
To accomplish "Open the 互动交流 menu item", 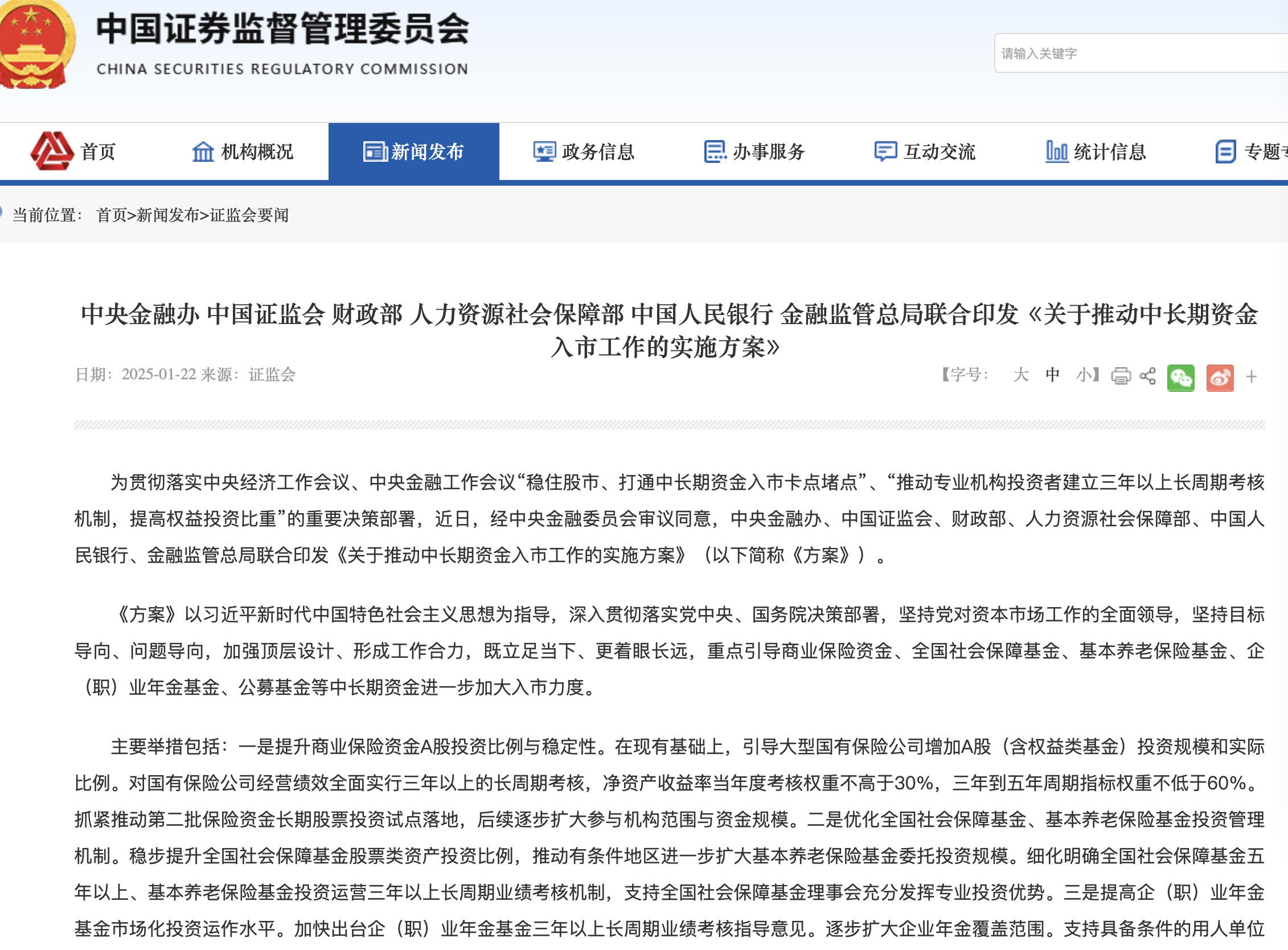I will coord(925,152).
